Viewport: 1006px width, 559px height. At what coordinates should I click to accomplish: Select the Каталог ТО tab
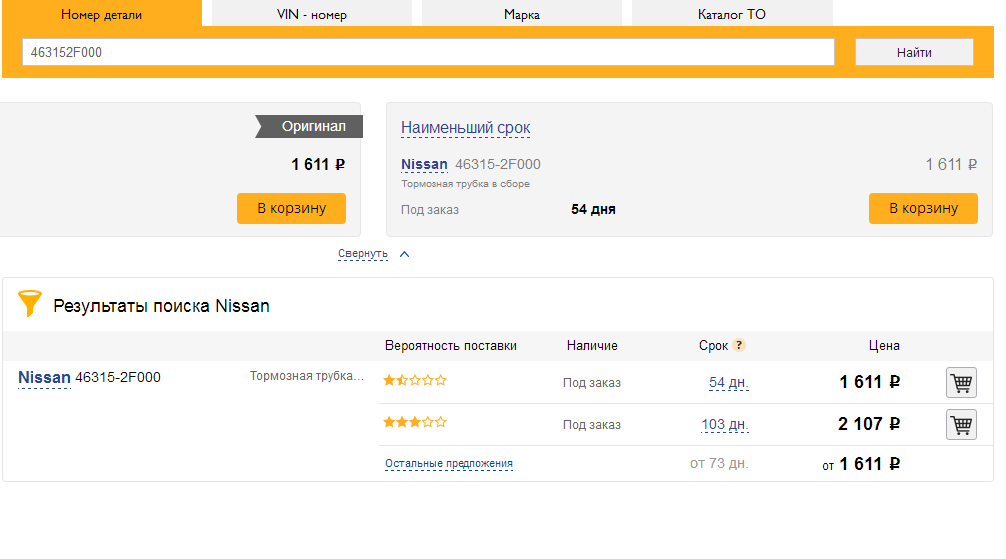click(732, 13)
